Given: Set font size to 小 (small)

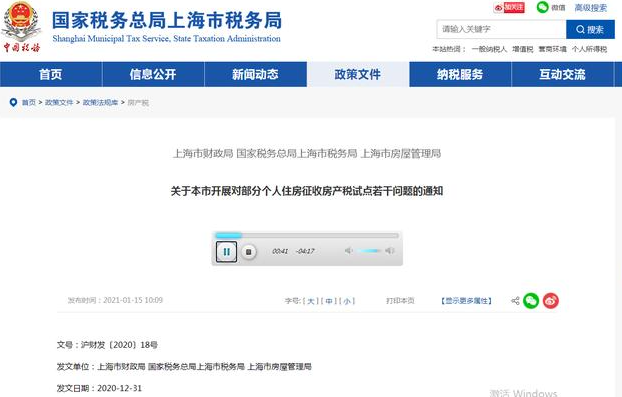Looking at the screenshot, I should point(347,301).
